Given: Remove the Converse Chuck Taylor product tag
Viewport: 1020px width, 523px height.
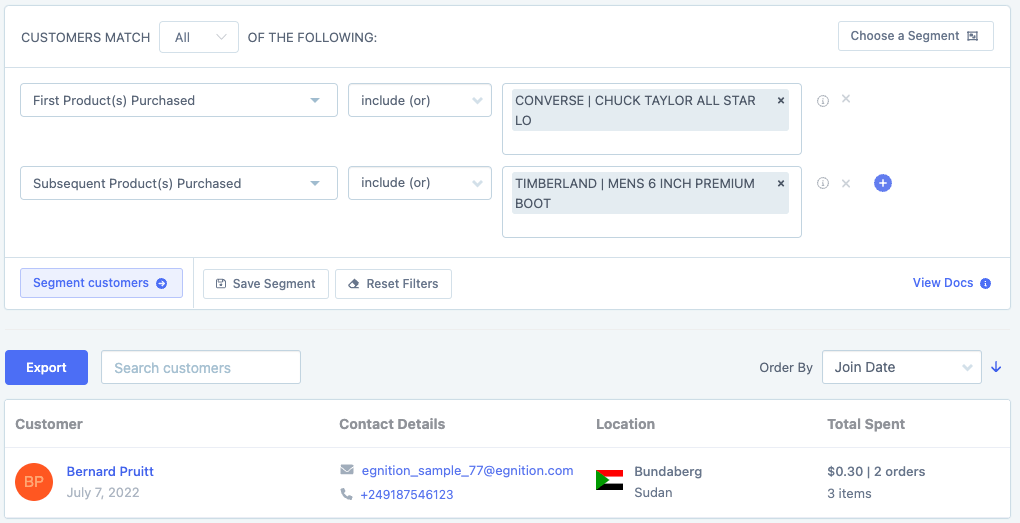Looking at the screenshot, I should 781,100.
